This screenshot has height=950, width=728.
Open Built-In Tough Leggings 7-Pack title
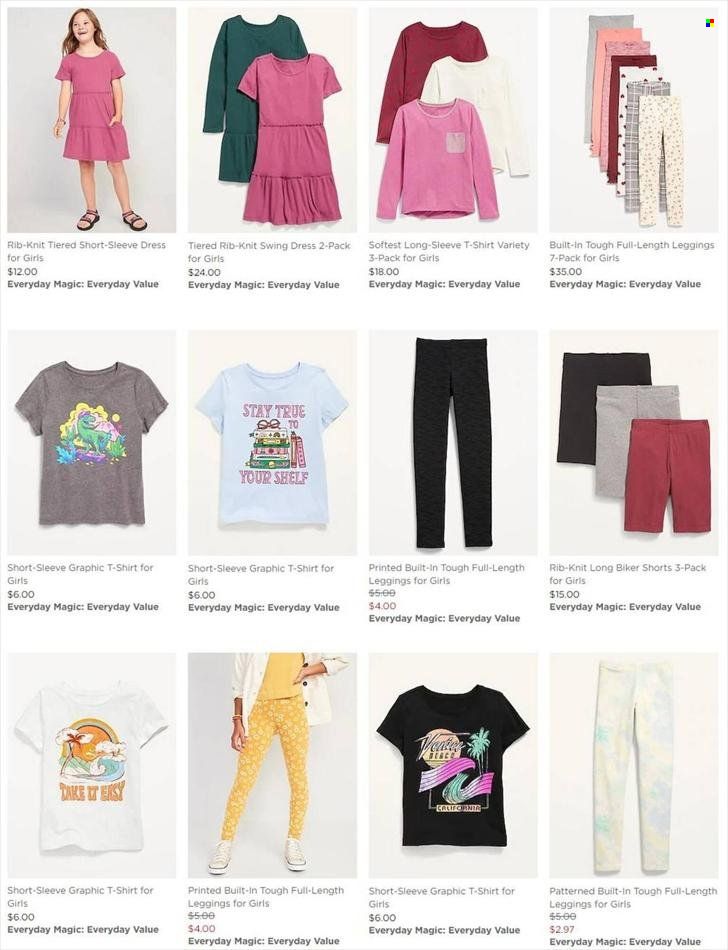tap(632, 251)
